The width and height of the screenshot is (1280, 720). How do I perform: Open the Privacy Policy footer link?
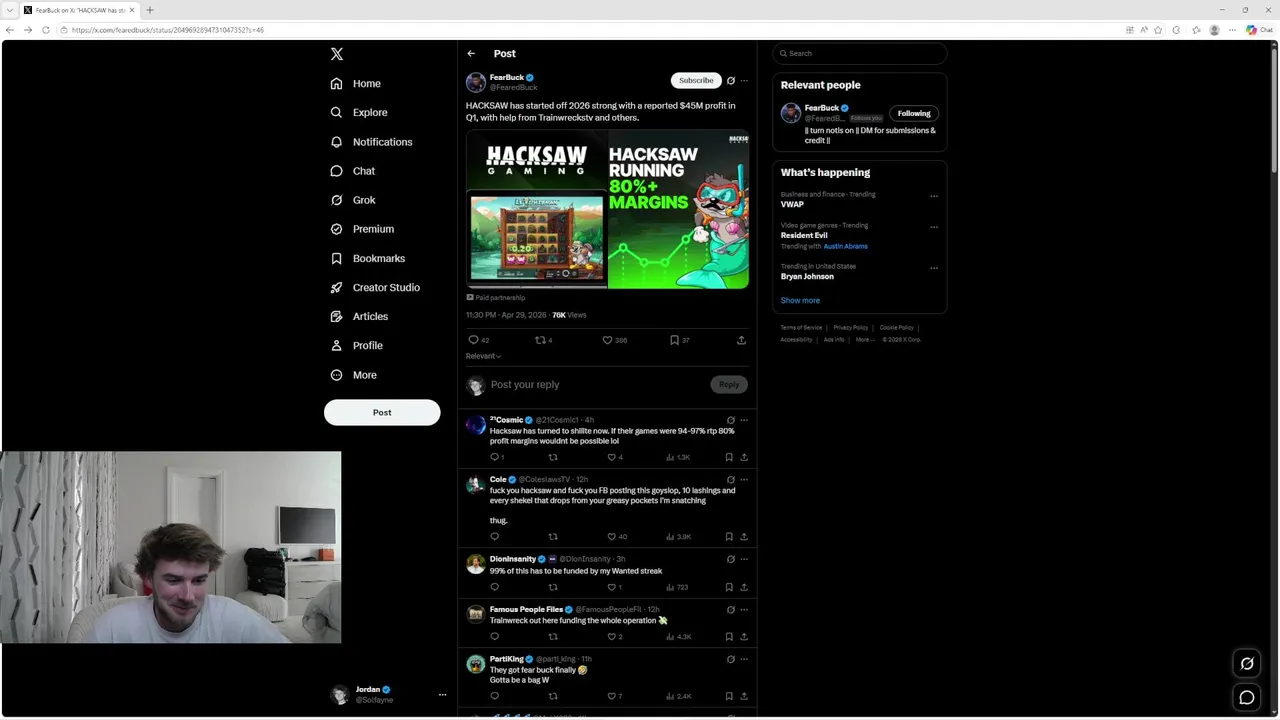(851, 328)
